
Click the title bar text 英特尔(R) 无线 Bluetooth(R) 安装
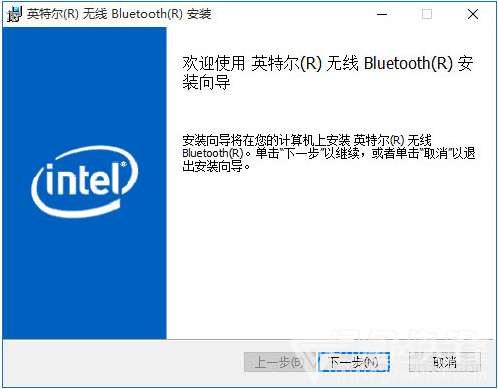(119, 14)
